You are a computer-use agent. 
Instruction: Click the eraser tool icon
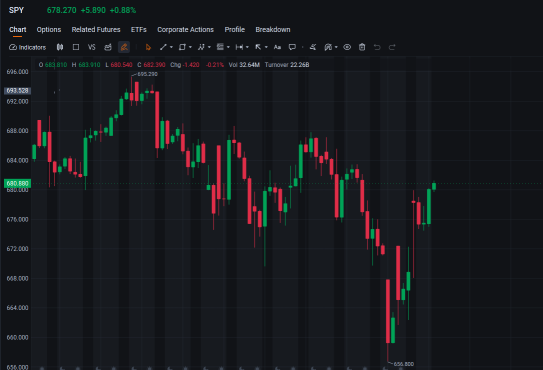313,47
